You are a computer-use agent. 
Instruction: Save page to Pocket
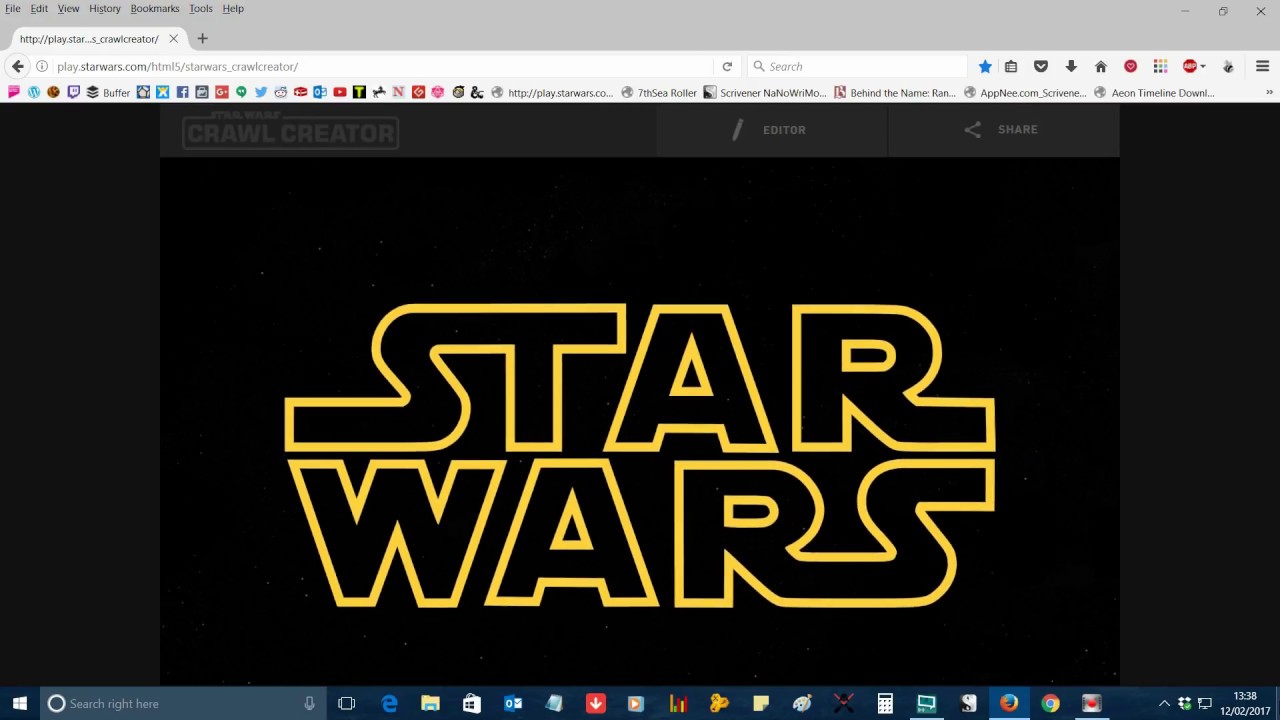point(1041,66)
